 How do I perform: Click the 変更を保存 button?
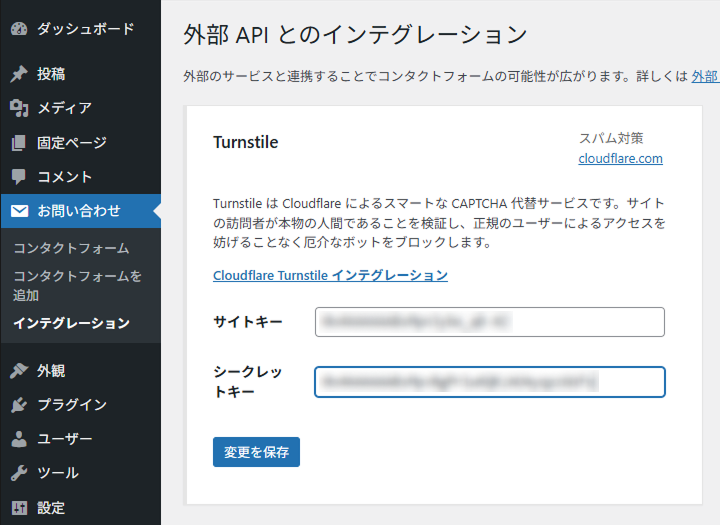coord(256,452)
